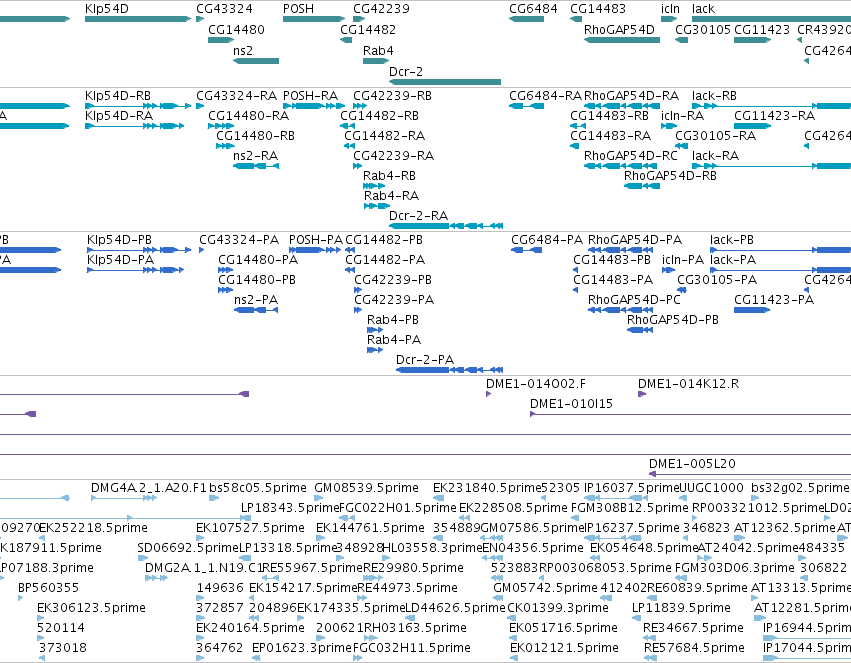Viewport: 851px width, 663px height.
Task: Click transcript lack-RB
Action: coord(714,96)
